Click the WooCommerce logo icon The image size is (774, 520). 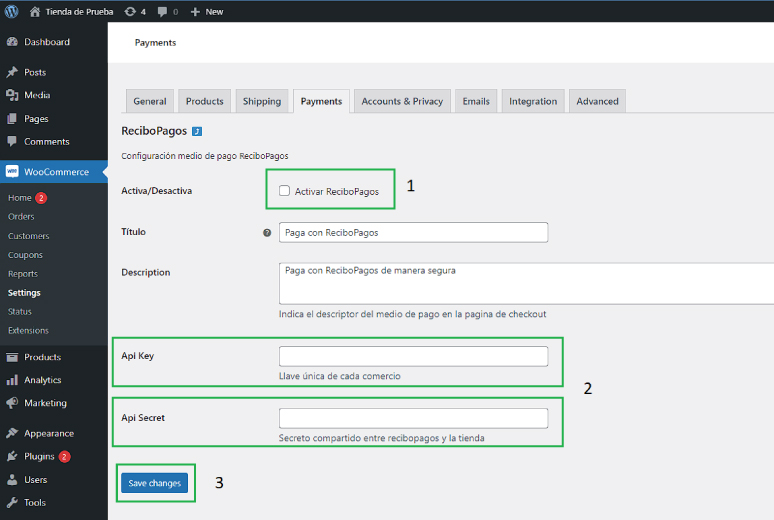point(12,171)
